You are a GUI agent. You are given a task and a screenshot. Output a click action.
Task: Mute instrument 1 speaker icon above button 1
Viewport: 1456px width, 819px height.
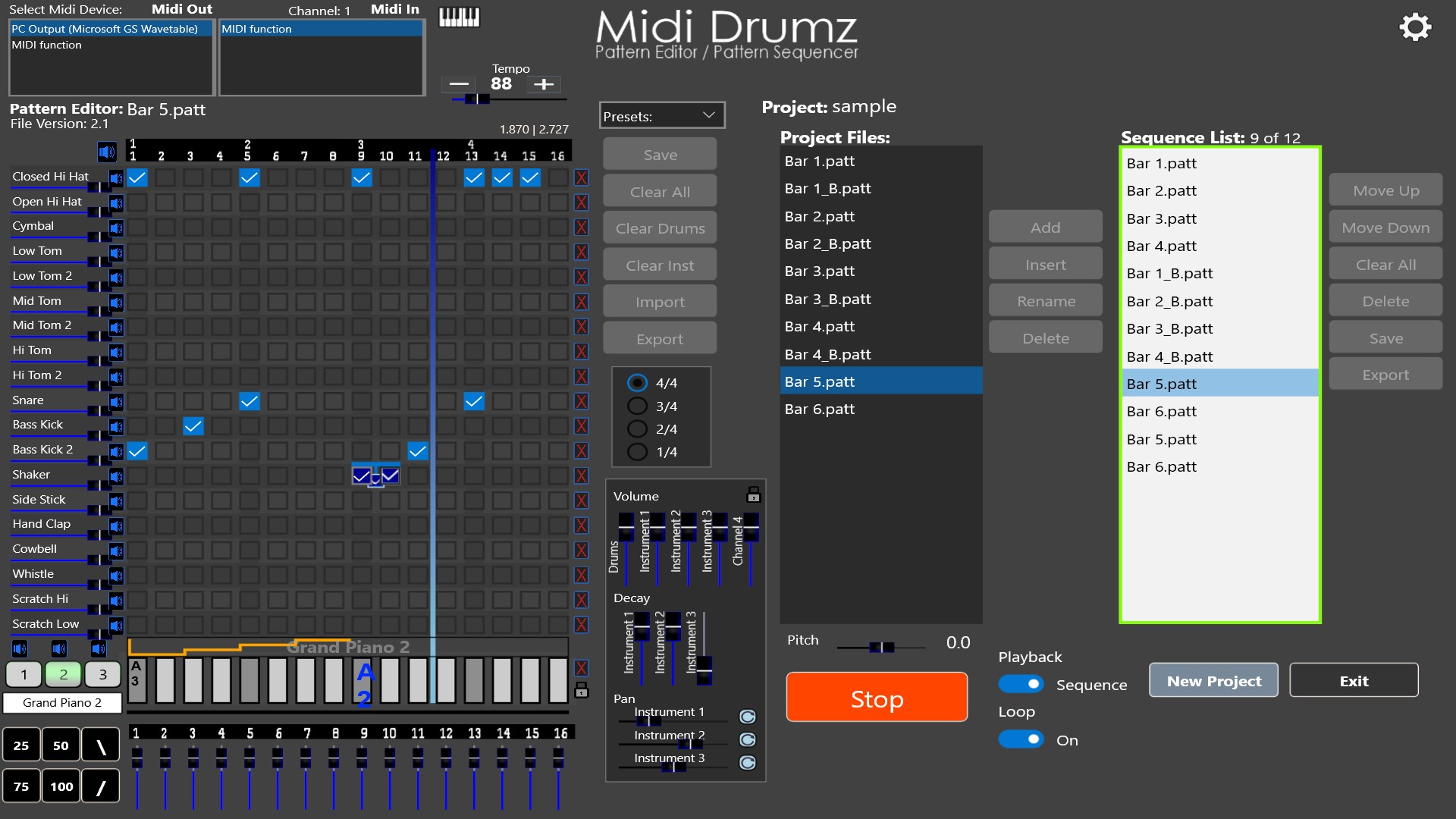pos(20,648)
